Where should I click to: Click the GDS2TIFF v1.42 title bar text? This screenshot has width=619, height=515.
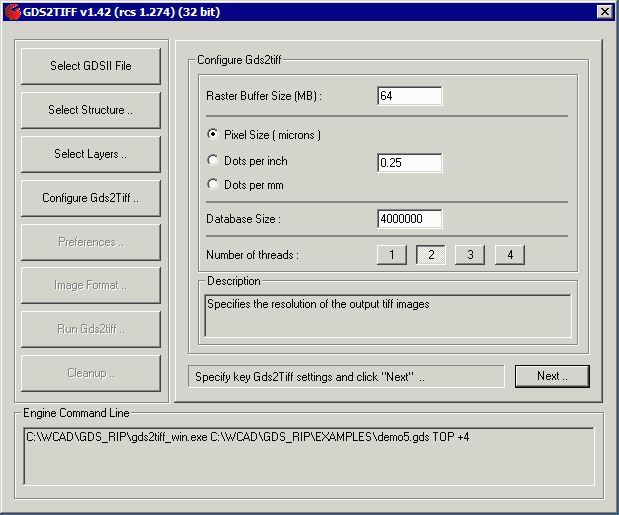[x=121, y=12]
